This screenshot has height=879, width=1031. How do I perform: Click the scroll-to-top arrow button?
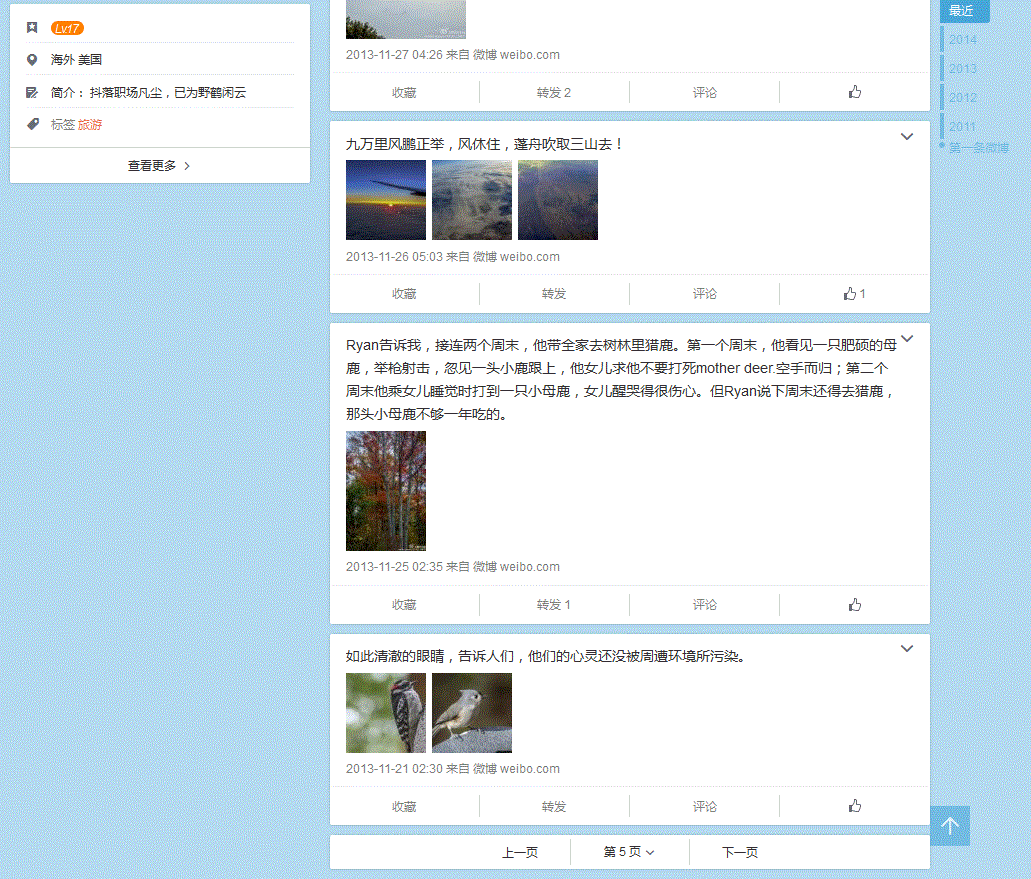tap(950, 826)
